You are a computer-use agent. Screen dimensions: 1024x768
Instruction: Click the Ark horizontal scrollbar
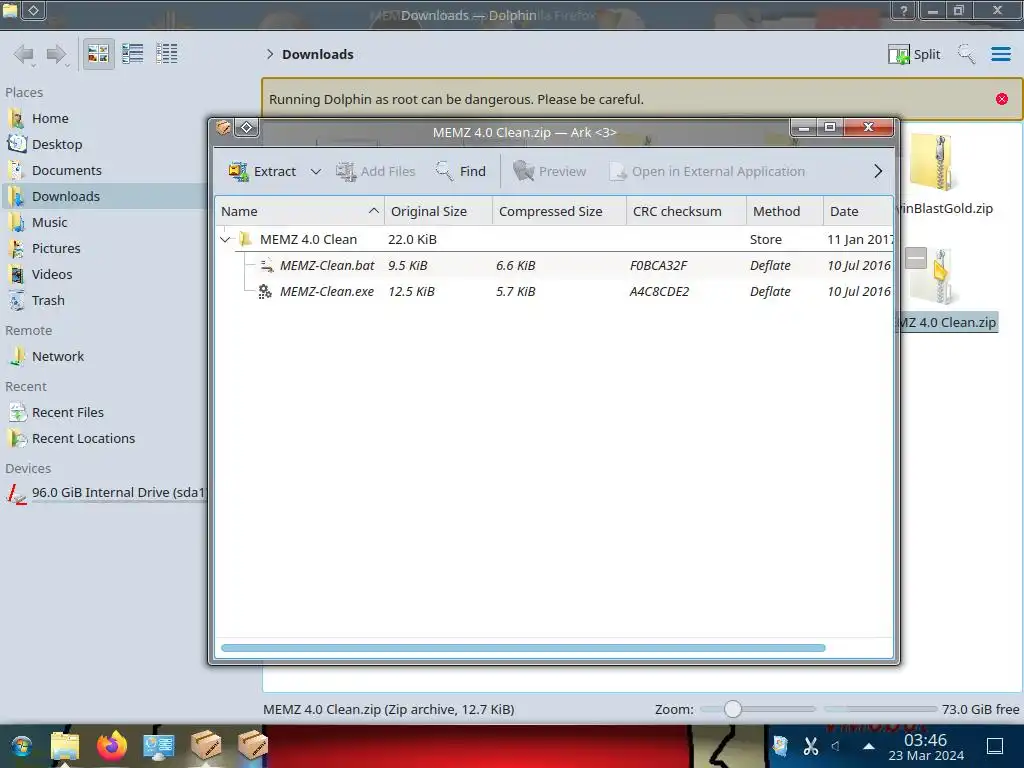(523, 648)
